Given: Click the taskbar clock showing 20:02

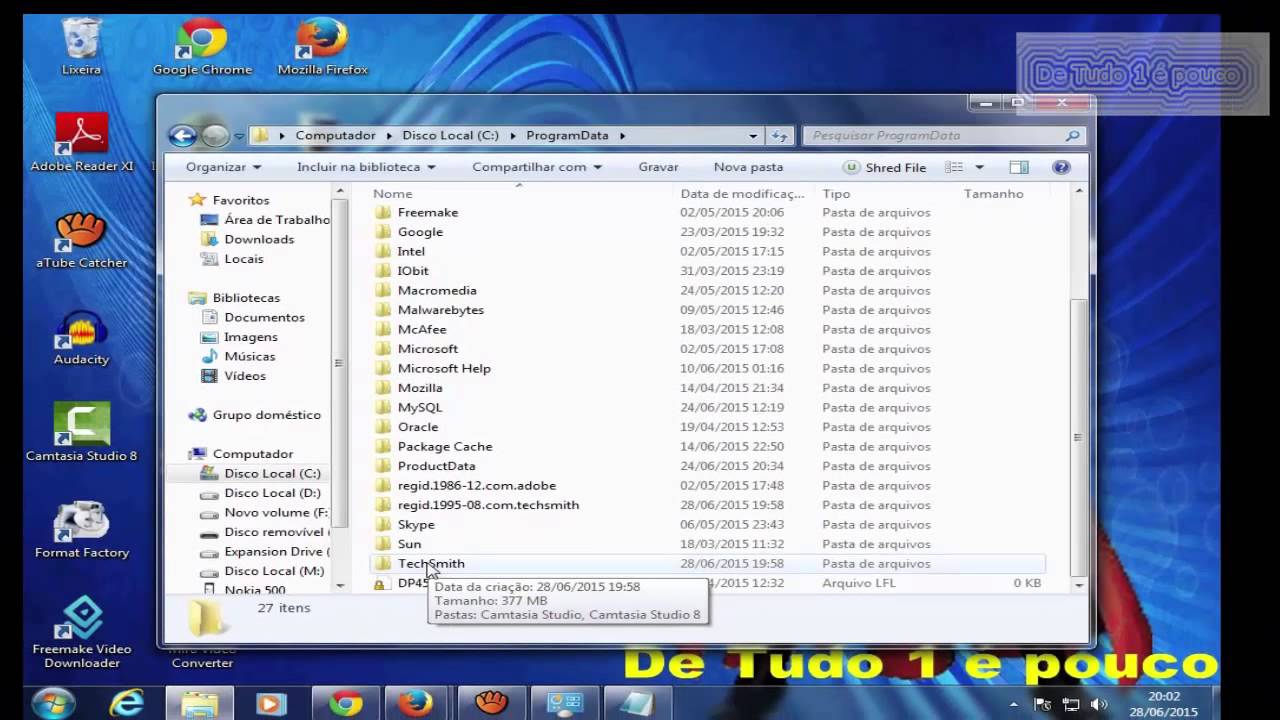Looking at the screenshot, I should pos(1162,695).
